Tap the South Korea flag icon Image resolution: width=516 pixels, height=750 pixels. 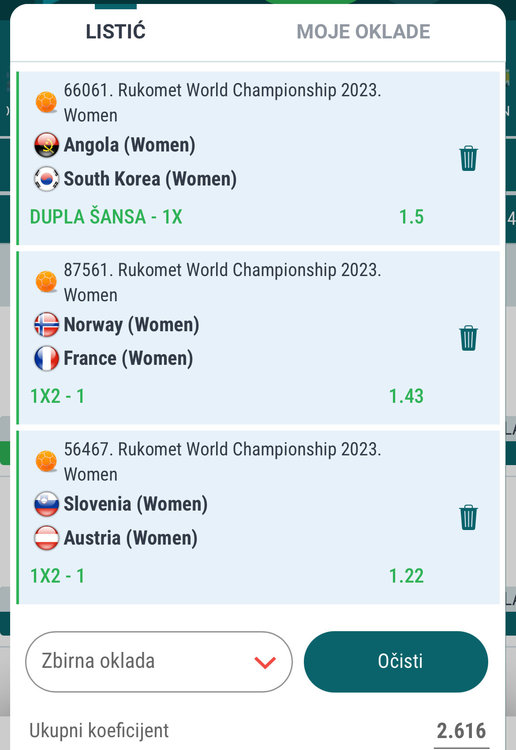46,179
